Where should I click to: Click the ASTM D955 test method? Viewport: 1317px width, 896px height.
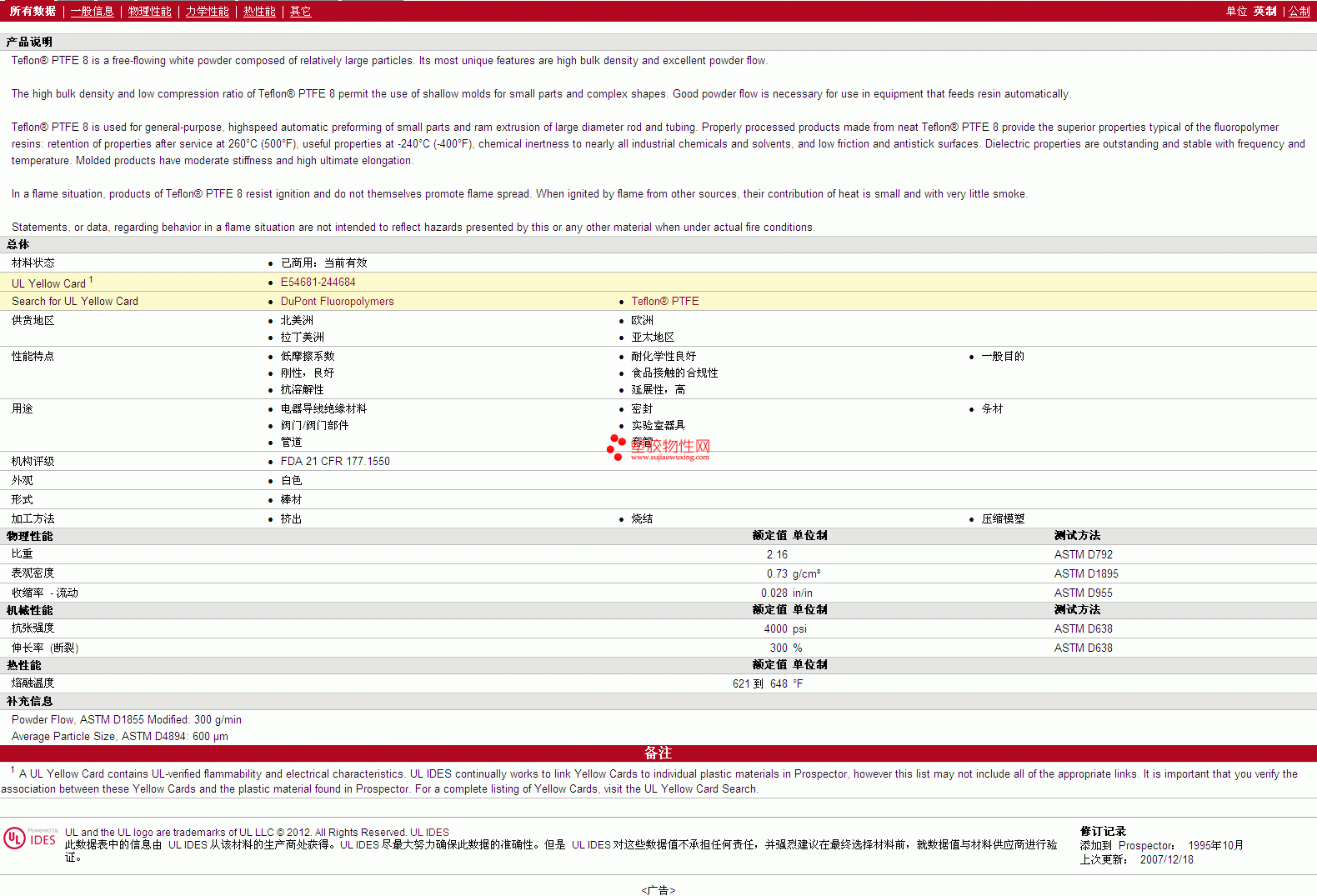(1083, 593)
